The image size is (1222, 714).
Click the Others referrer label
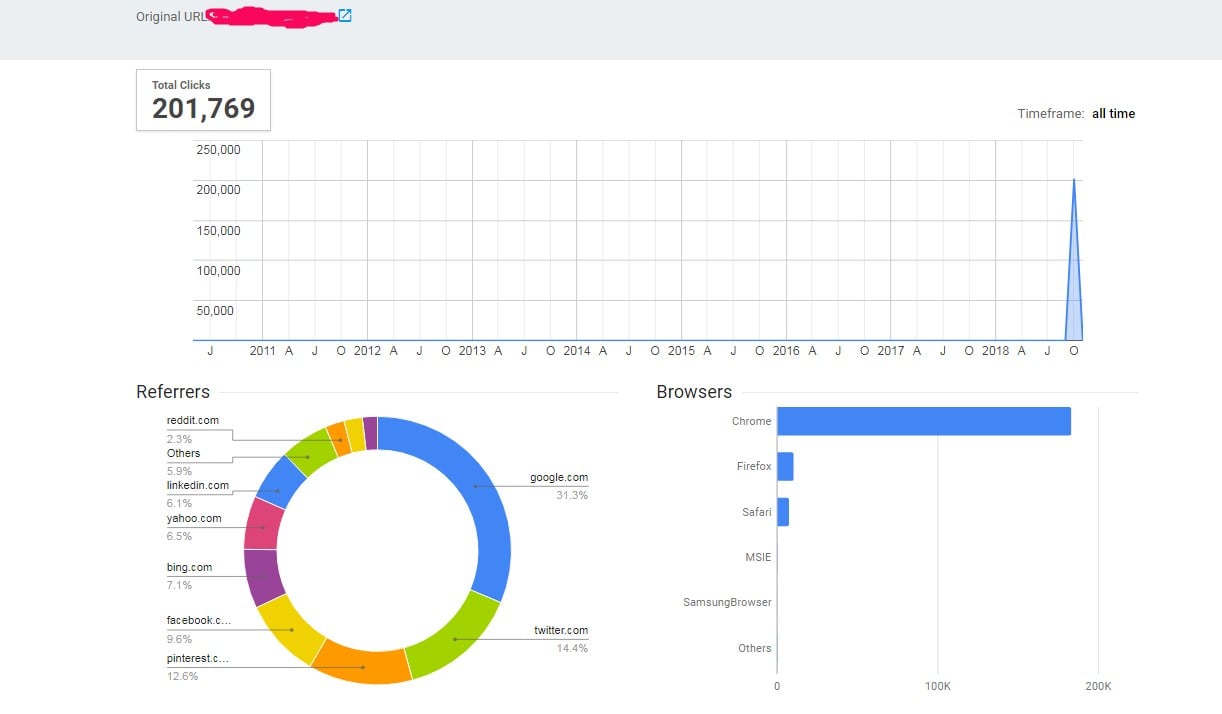pyautogui.click(x=183, y=454)
